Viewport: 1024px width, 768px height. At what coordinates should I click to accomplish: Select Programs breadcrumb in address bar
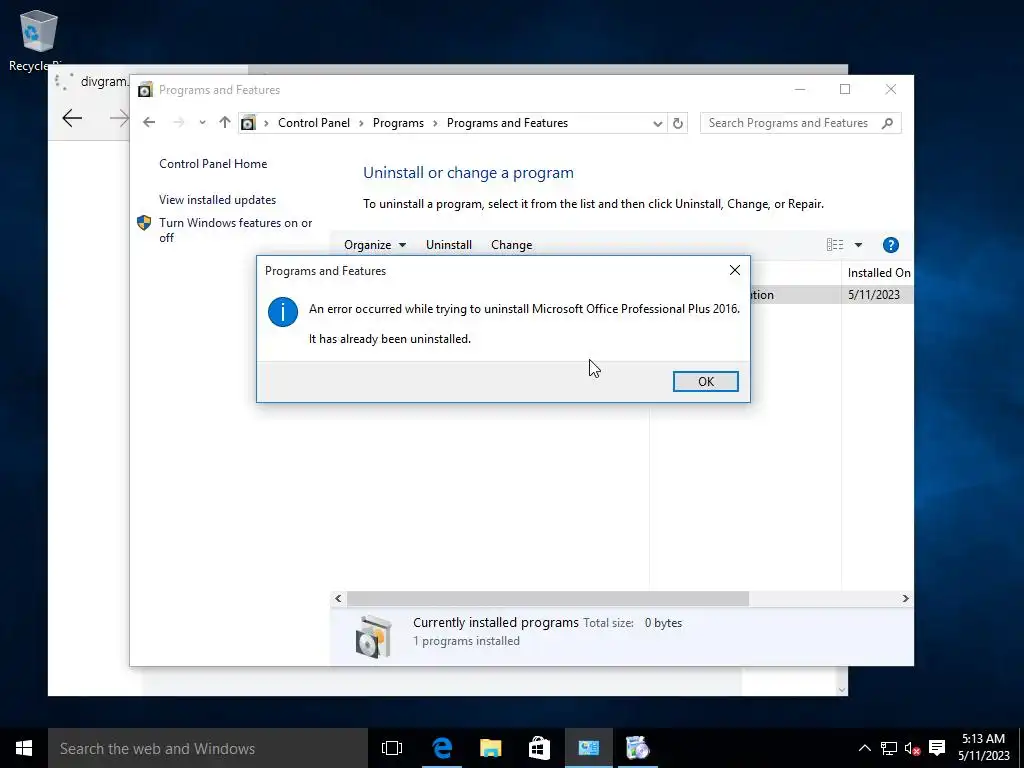(x=398, y=123)
